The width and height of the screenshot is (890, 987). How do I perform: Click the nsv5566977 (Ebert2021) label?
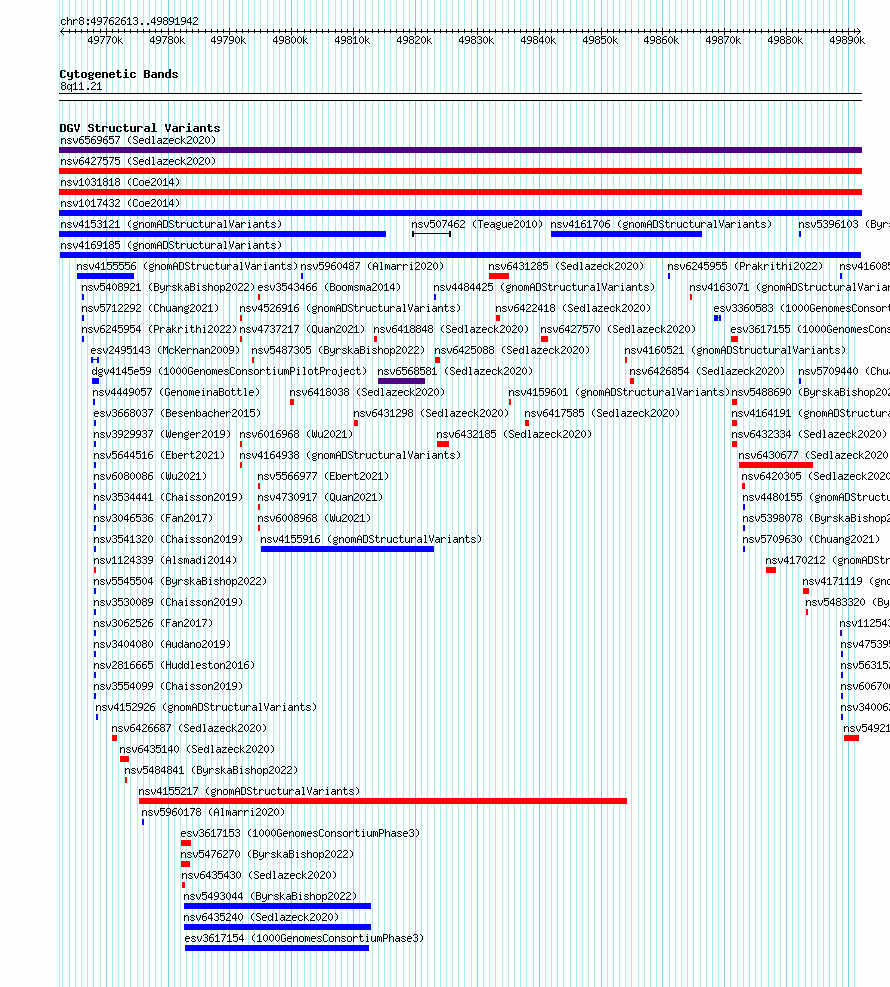point(324,476)
